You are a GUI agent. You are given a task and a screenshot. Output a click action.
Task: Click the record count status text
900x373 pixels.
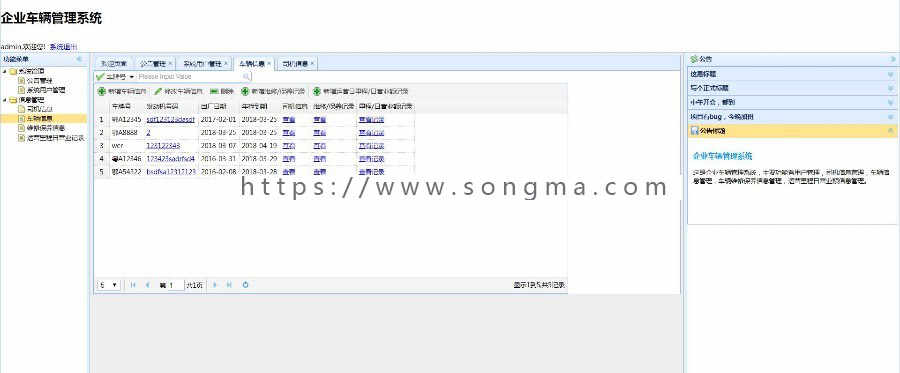tap(539, 285)
